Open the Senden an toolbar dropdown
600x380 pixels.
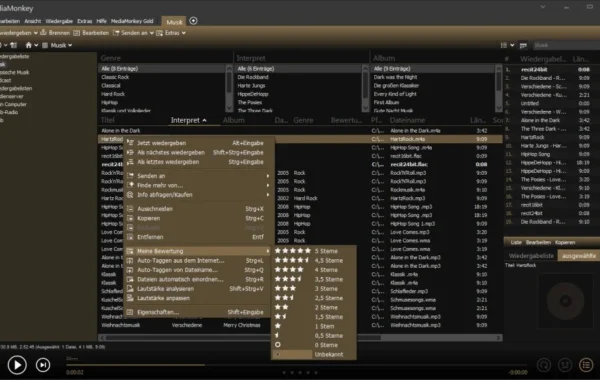[152, 33]
